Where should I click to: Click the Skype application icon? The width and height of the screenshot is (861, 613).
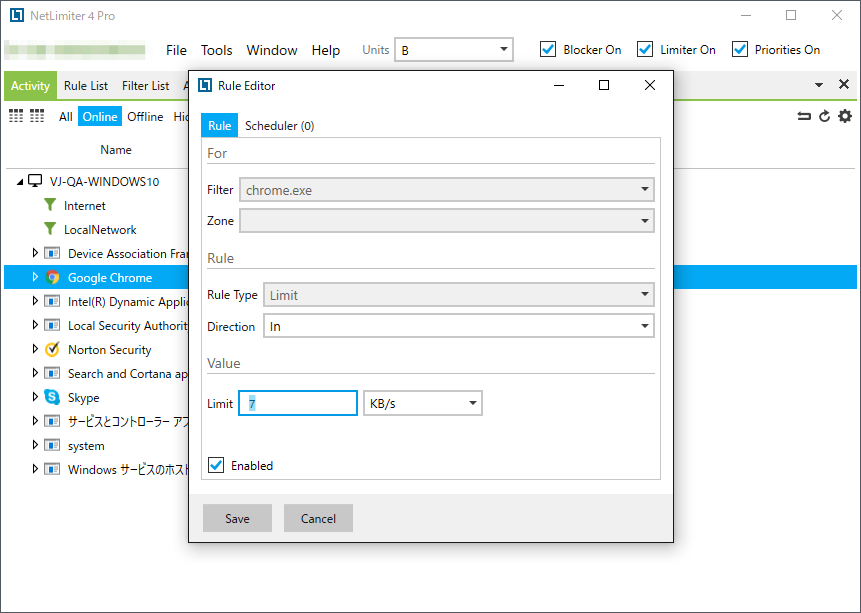pyautogui.click(x=51, y=397)
